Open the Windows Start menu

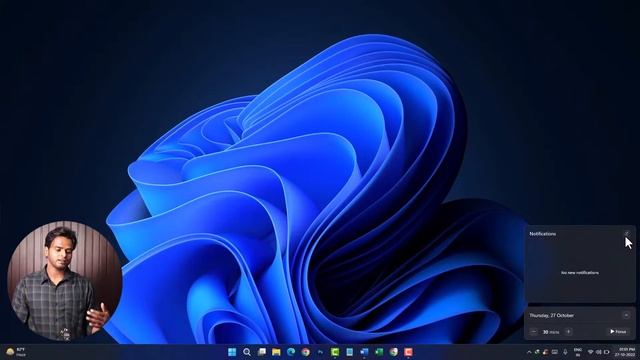[x=232, y=352]
